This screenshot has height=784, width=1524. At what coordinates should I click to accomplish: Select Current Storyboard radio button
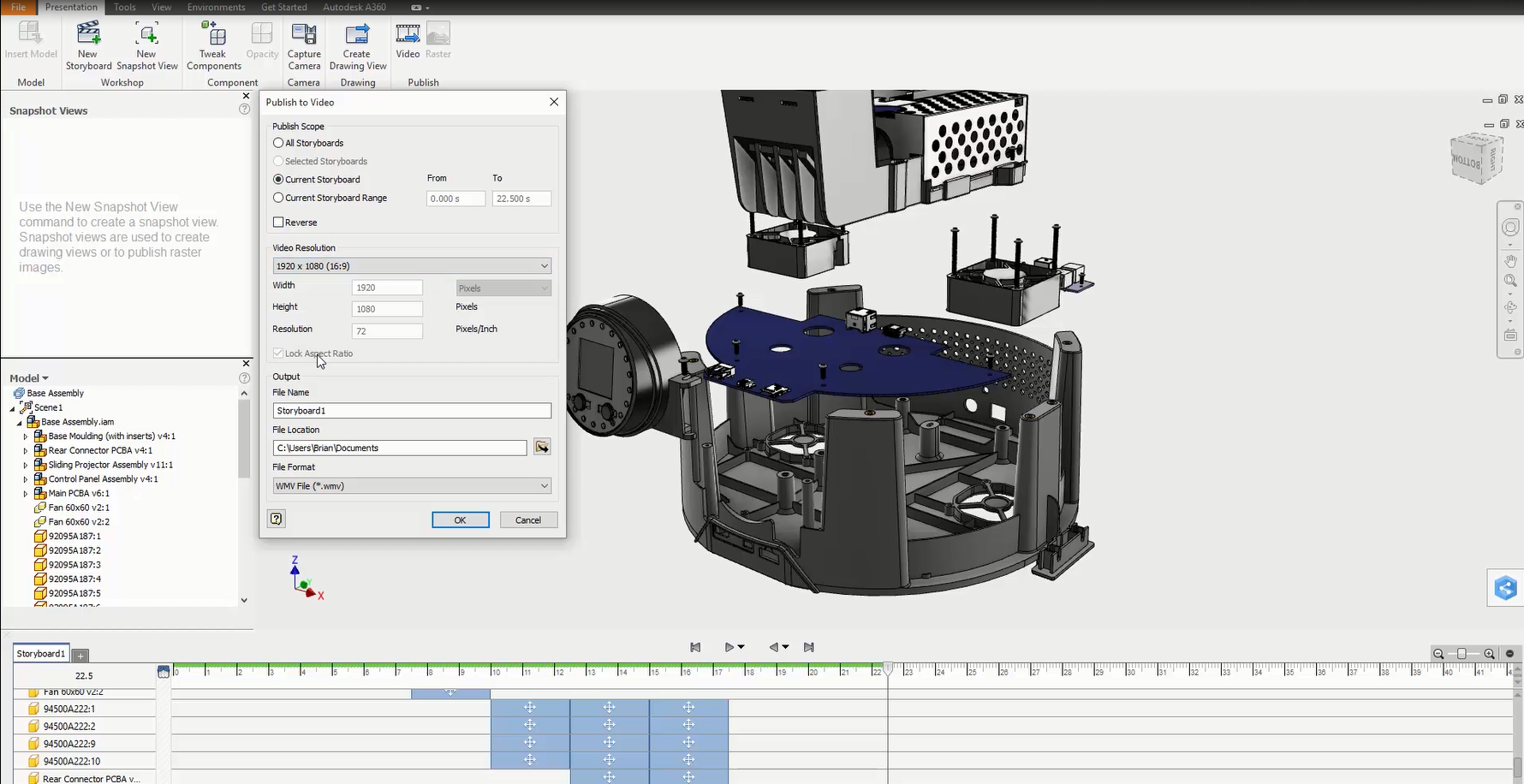coord(278,179)
